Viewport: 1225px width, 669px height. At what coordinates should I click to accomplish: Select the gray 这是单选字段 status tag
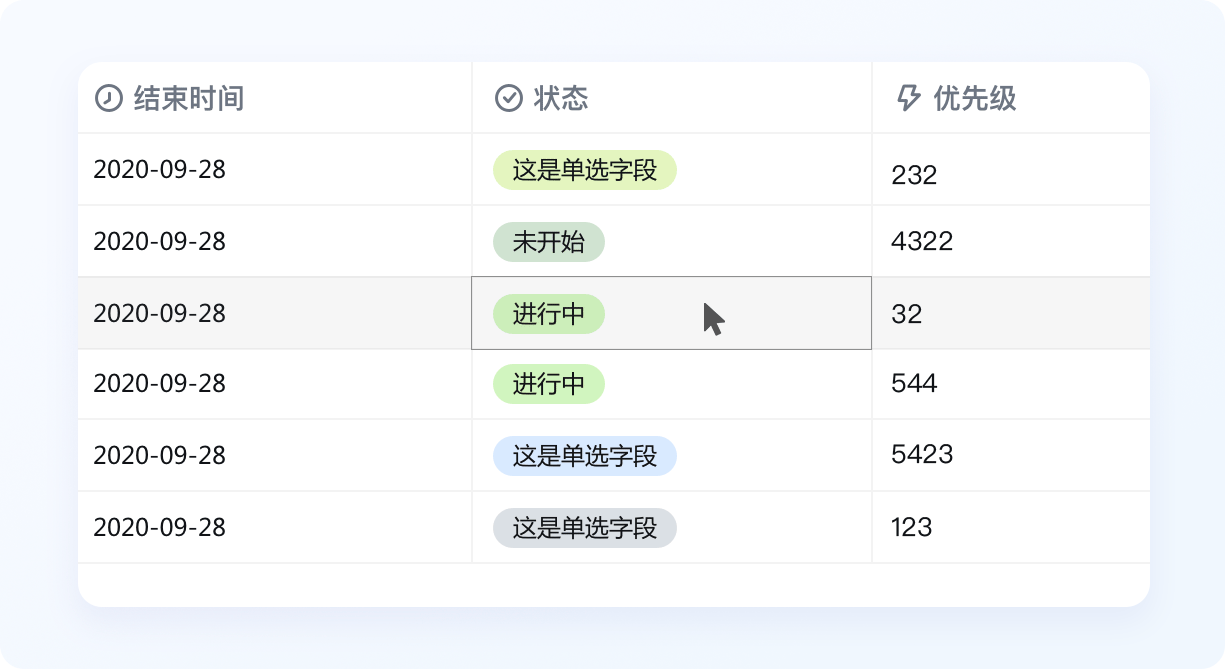[x=584, y=528]
